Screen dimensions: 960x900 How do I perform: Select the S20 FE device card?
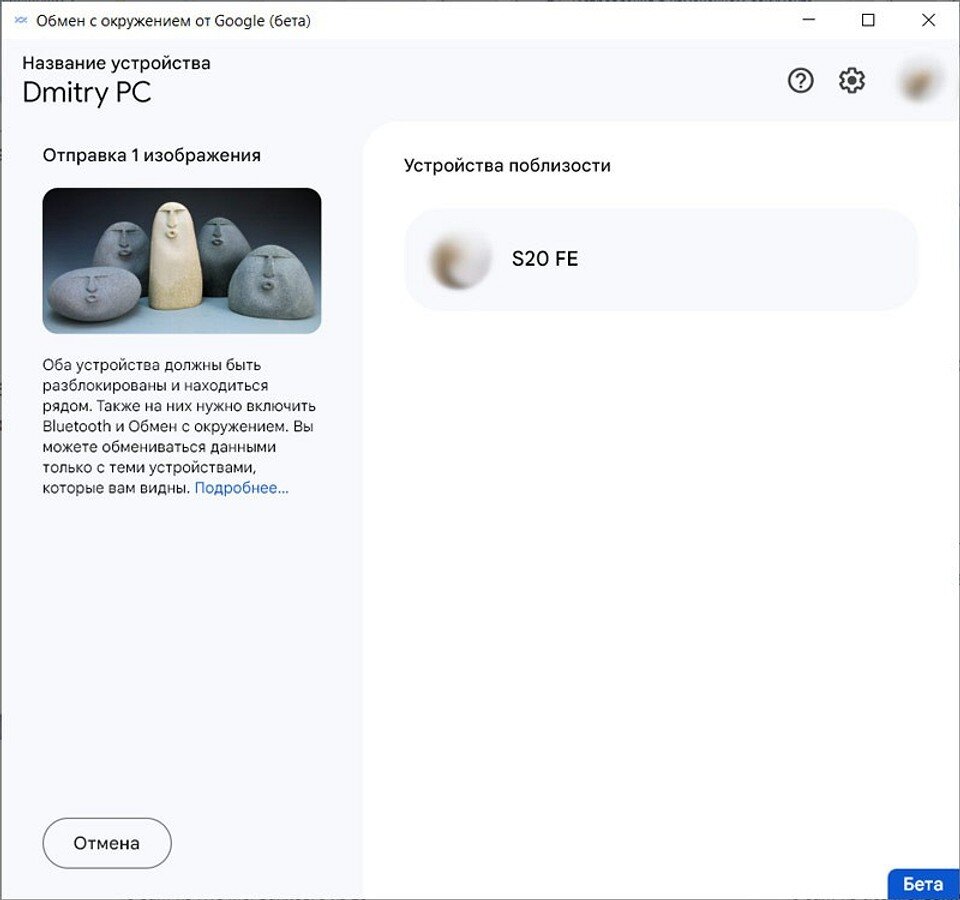[661, 259]
